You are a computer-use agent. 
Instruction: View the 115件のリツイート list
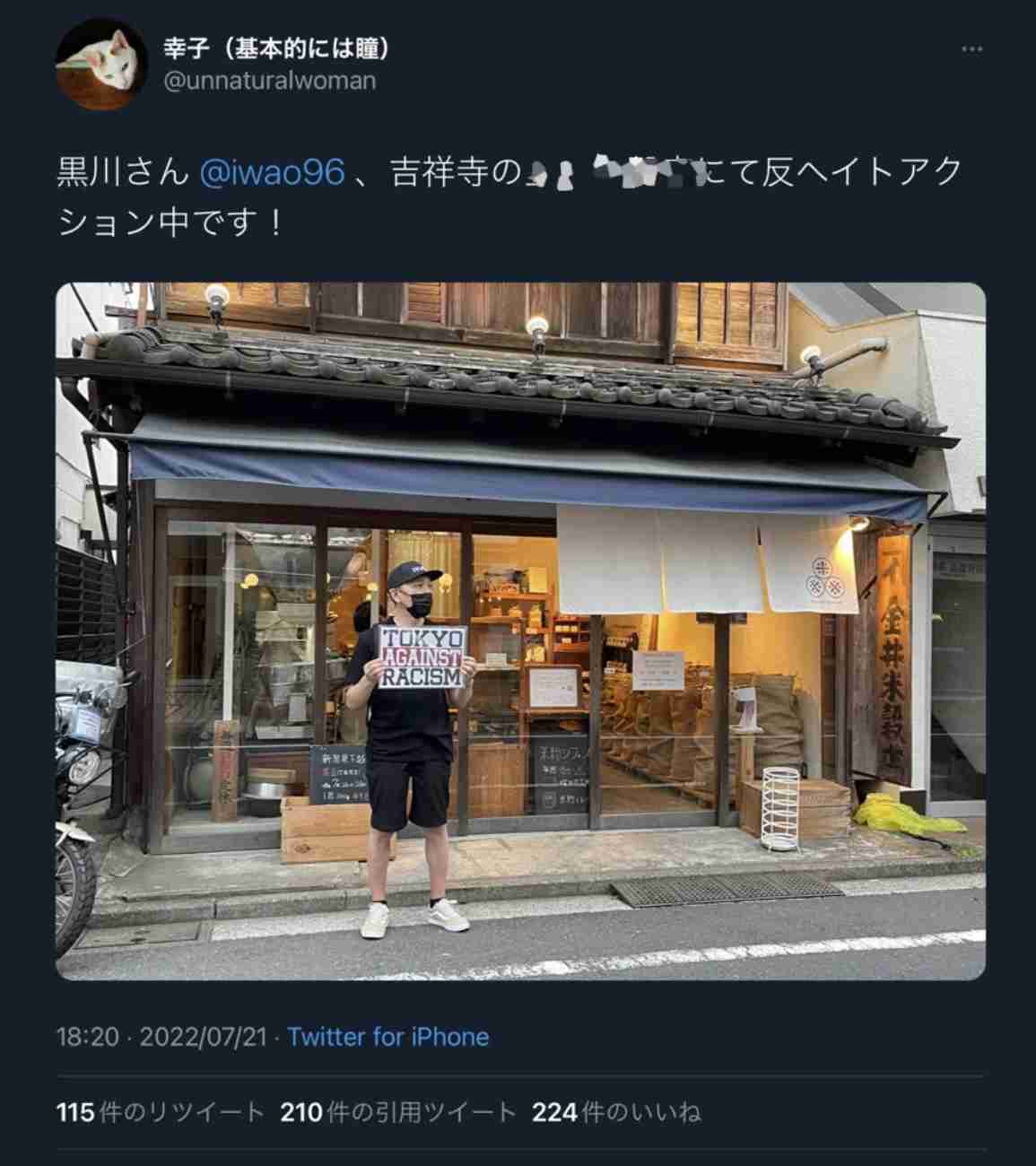(160, 1112)
